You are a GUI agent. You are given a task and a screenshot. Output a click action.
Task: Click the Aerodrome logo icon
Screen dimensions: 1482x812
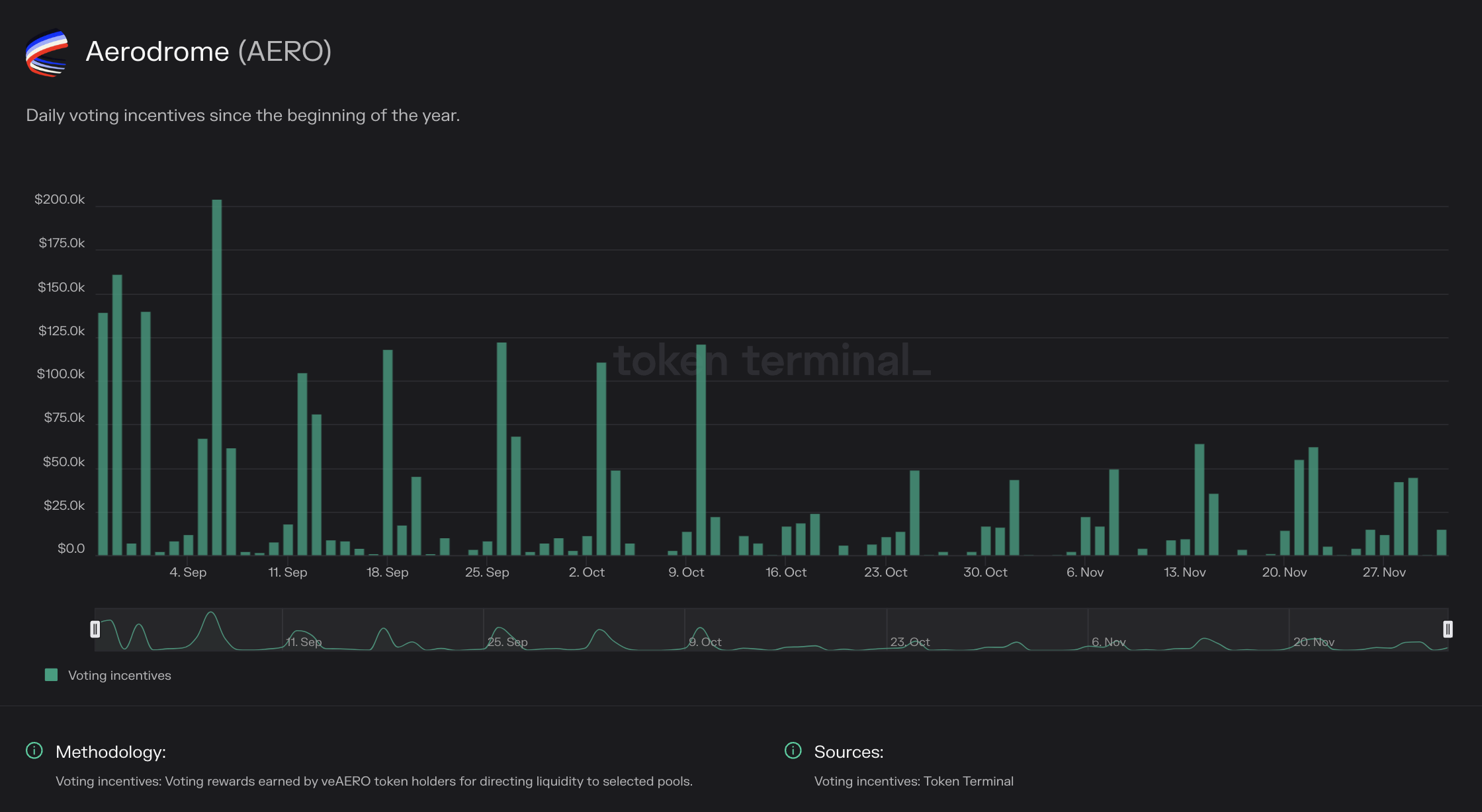click(46, 52)
